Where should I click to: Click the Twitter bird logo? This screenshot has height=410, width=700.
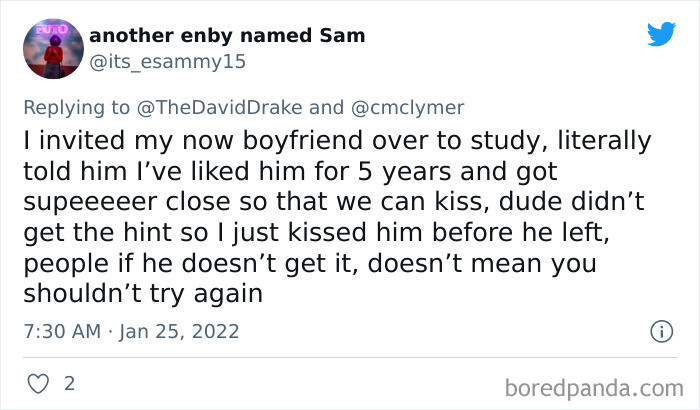(661, 34)
